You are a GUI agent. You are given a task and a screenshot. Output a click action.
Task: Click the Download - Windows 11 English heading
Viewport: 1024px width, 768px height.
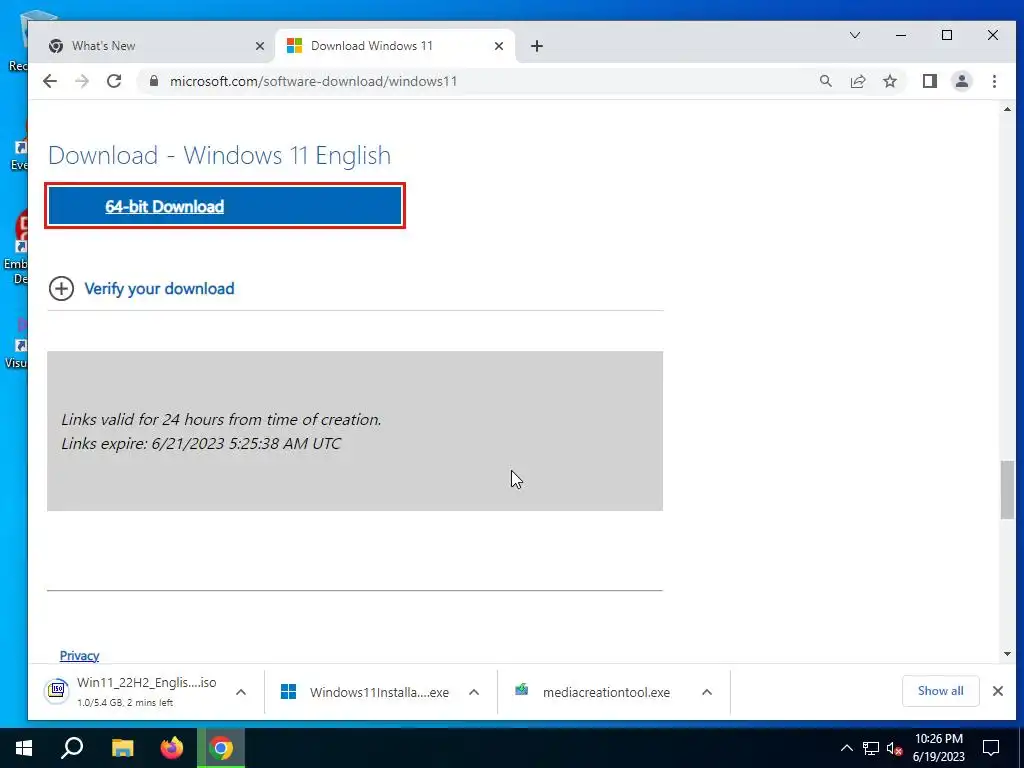(x=219, y=155)
